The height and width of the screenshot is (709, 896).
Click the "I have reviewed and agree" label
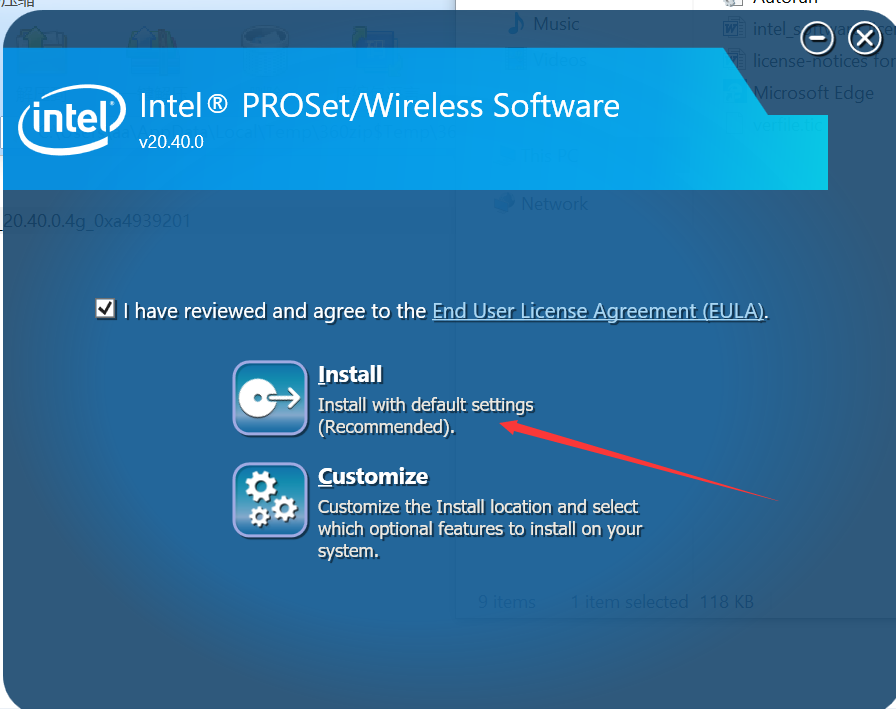275,311
